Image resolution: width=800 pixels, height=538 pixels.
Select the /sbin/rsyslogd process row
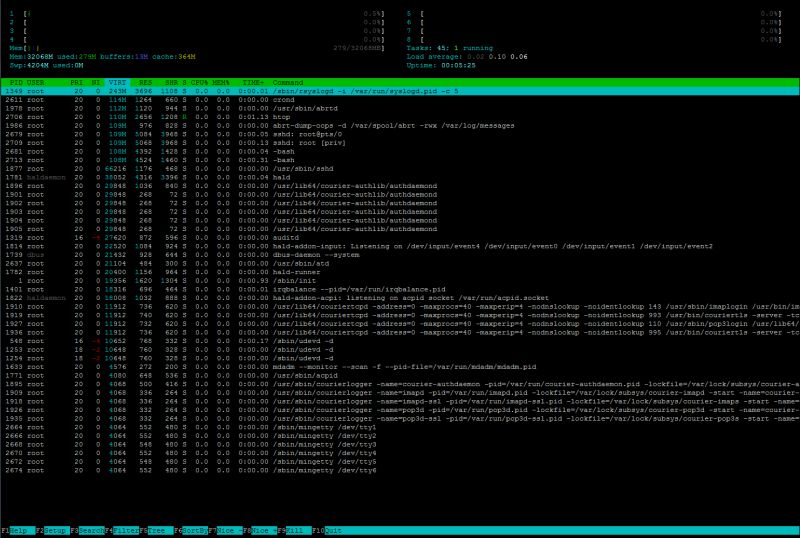point(400,91)
